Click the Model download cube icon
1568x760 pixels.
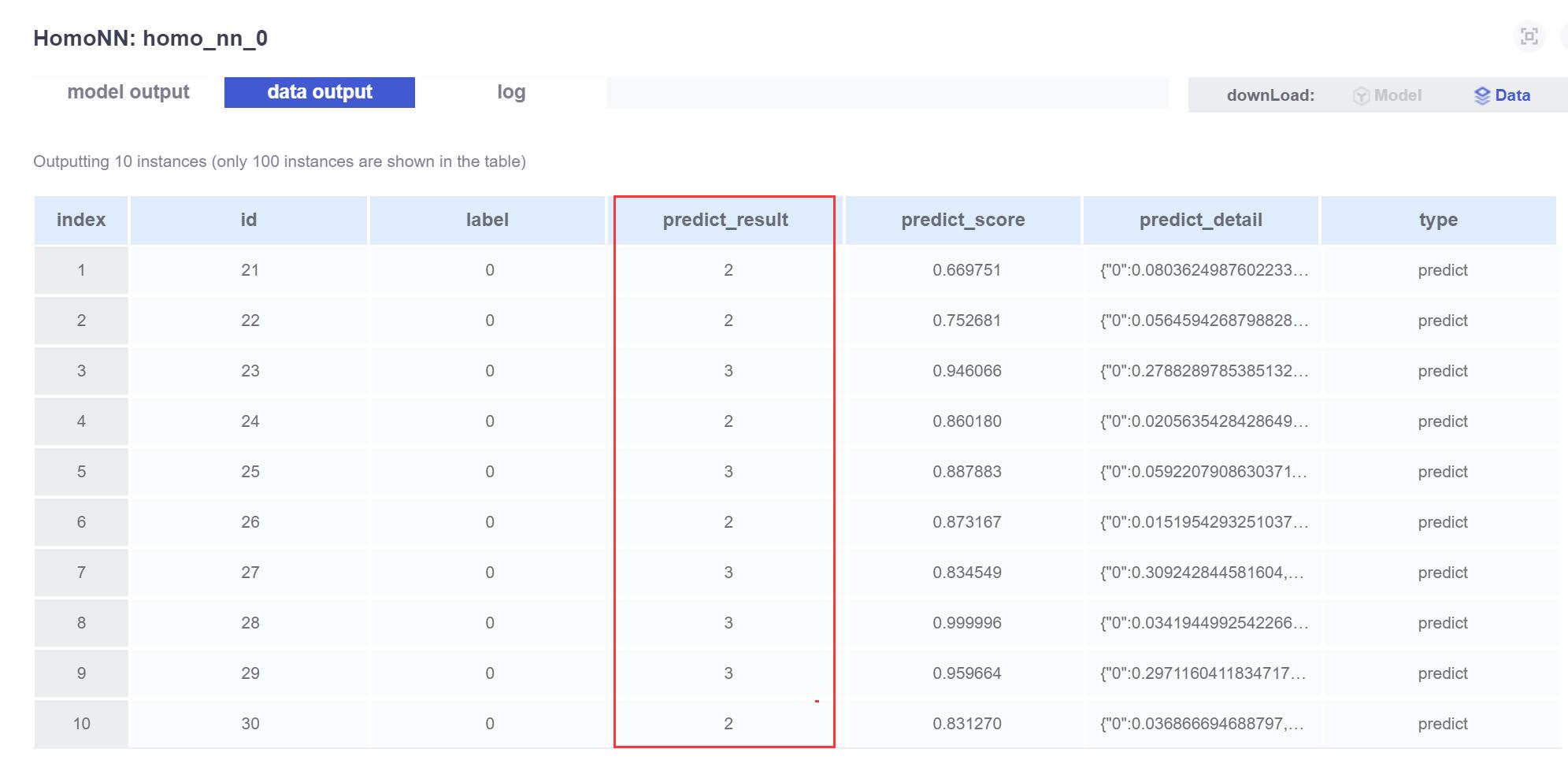(1361, 96)
